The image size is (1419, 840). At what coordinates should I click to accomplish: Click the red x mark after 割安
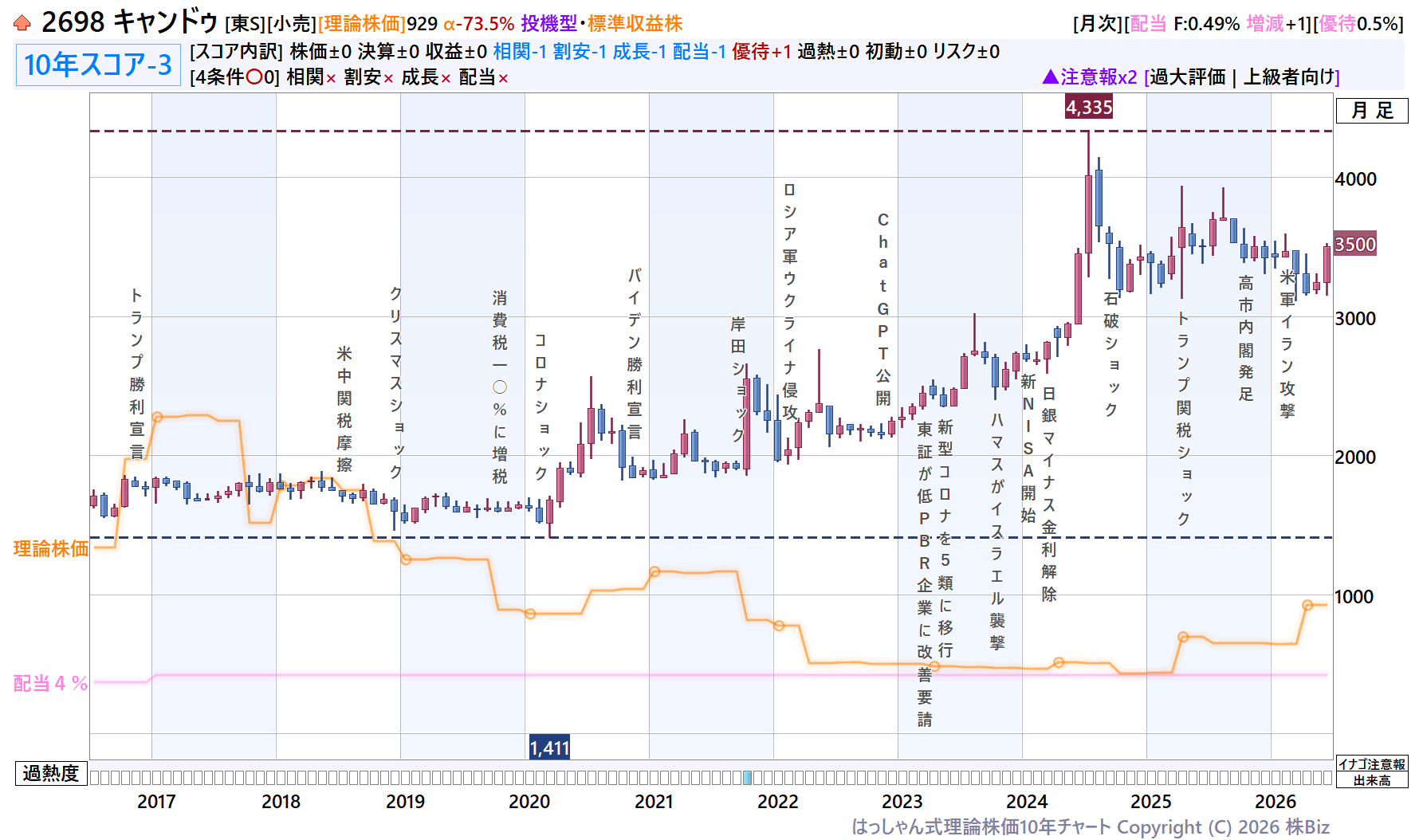(x=388, y=78)
